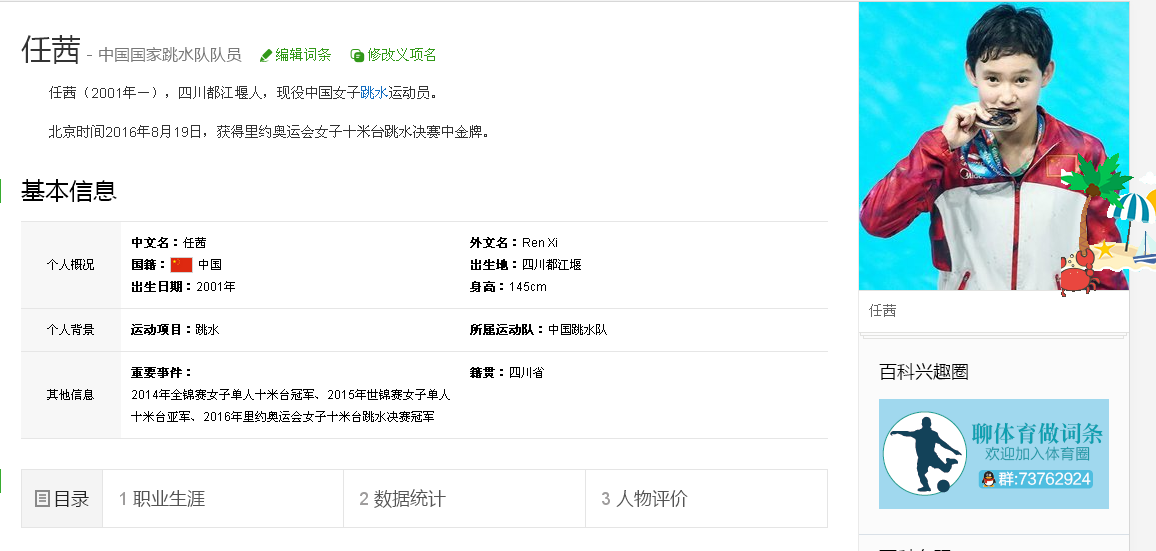Click the 基本信息 section heading
The height and width of the screenshot is (551, 1156).
[x=69, y=191]
